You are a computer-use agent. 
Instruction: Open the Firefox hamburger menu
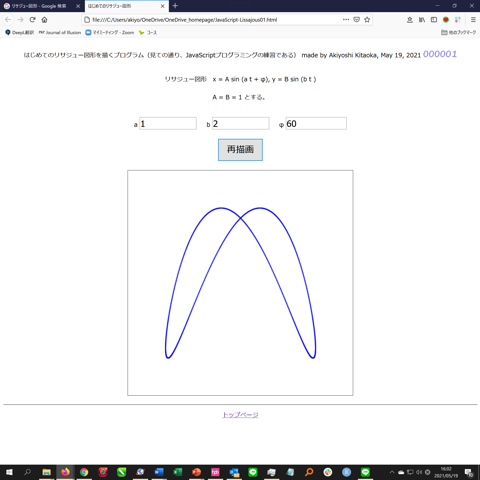473,20
